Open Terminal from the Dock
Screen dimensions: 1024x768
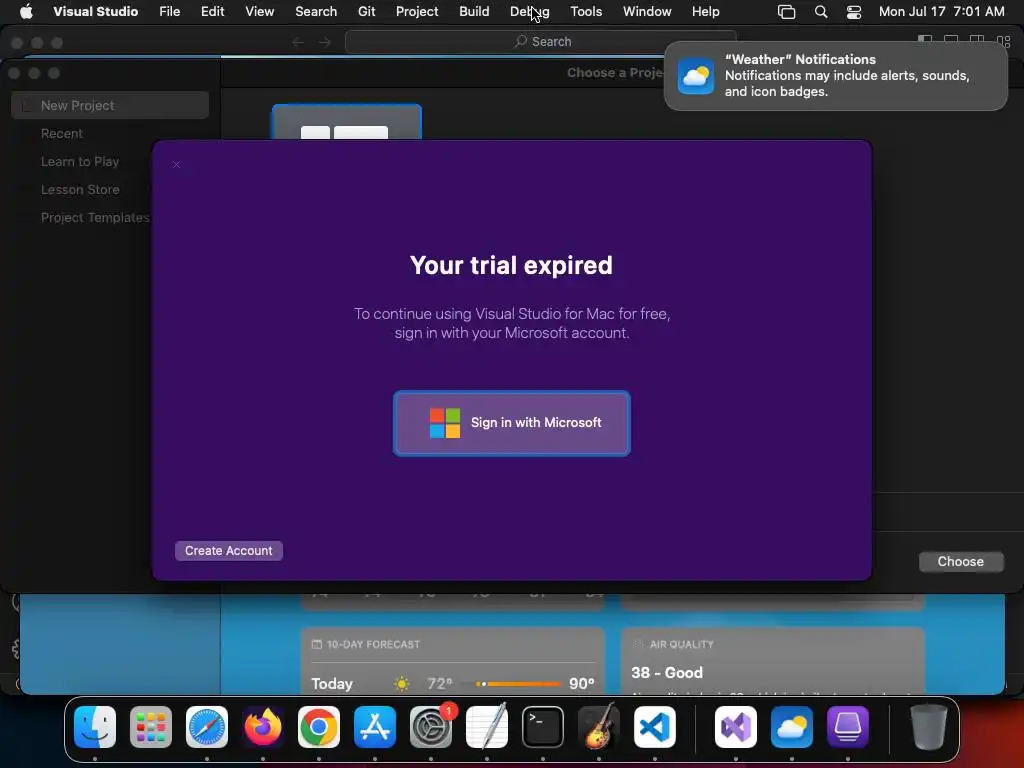[x=543, y=727]
